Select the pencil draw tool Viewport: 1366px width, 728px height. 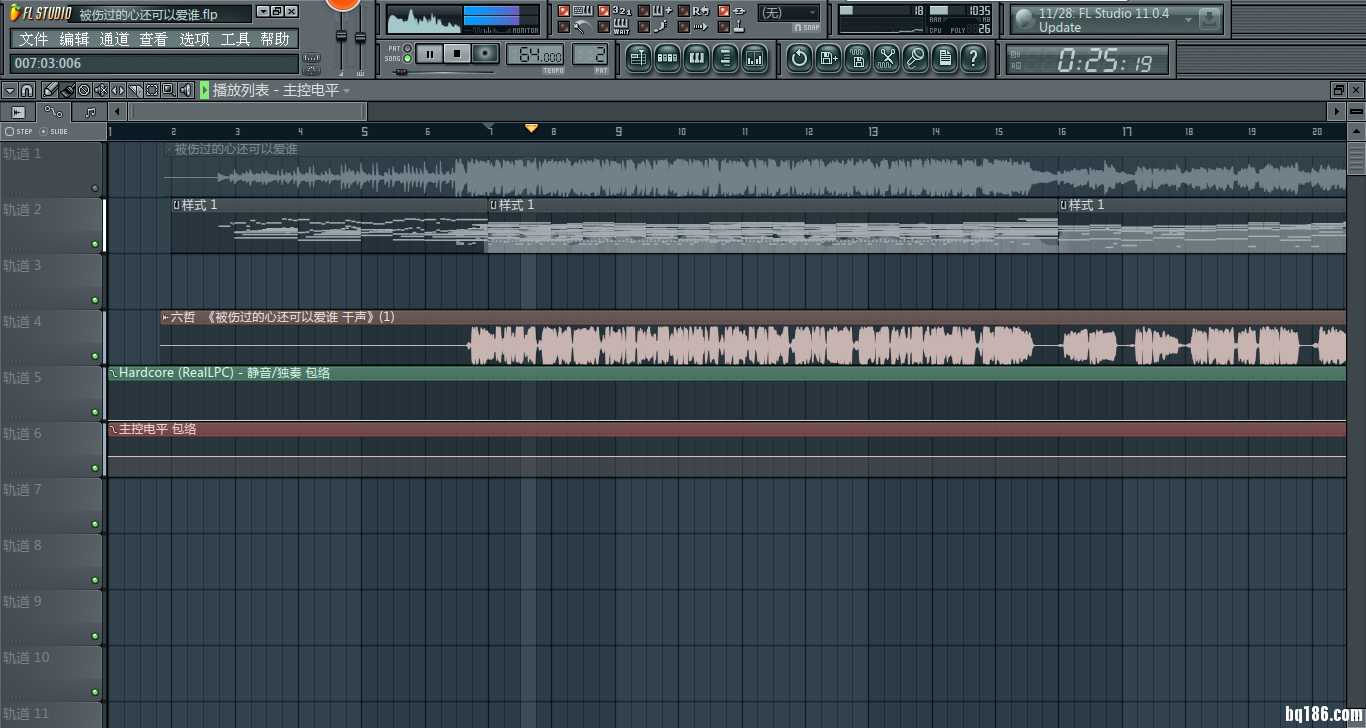(50, 90)
